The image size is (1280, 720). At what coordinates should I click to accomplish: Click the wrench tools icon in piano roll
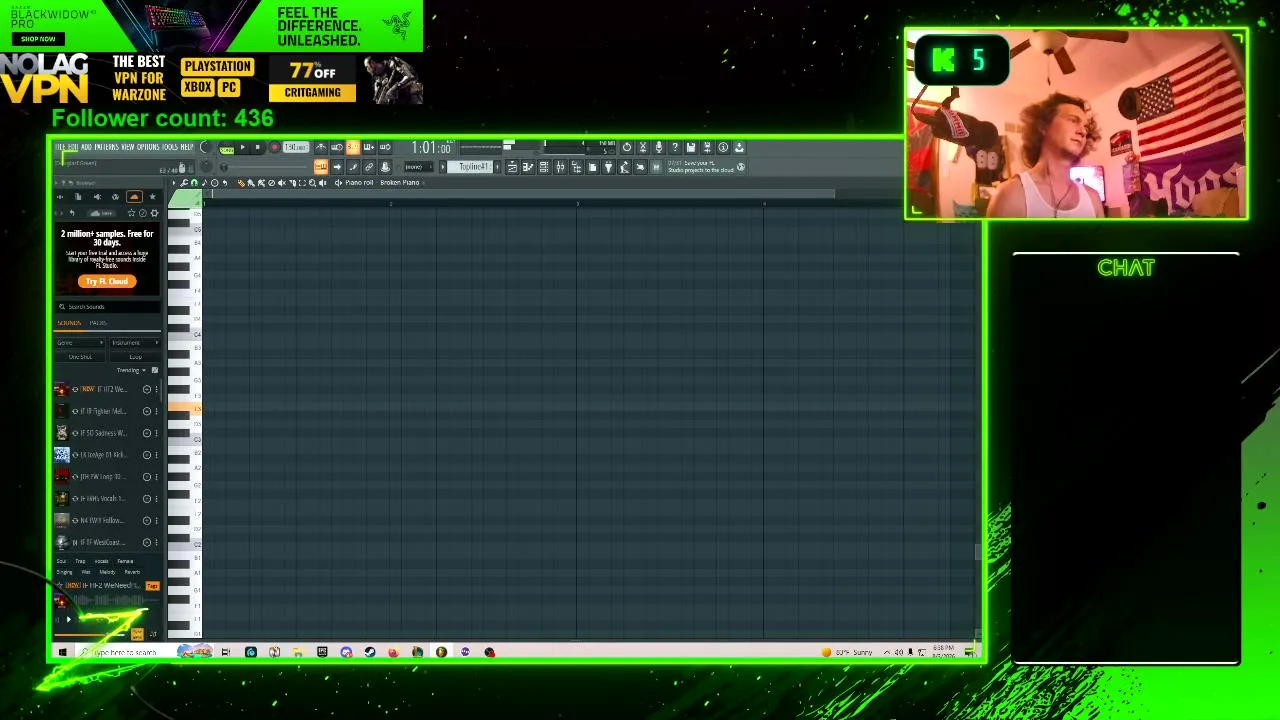[x=184, y=183]
